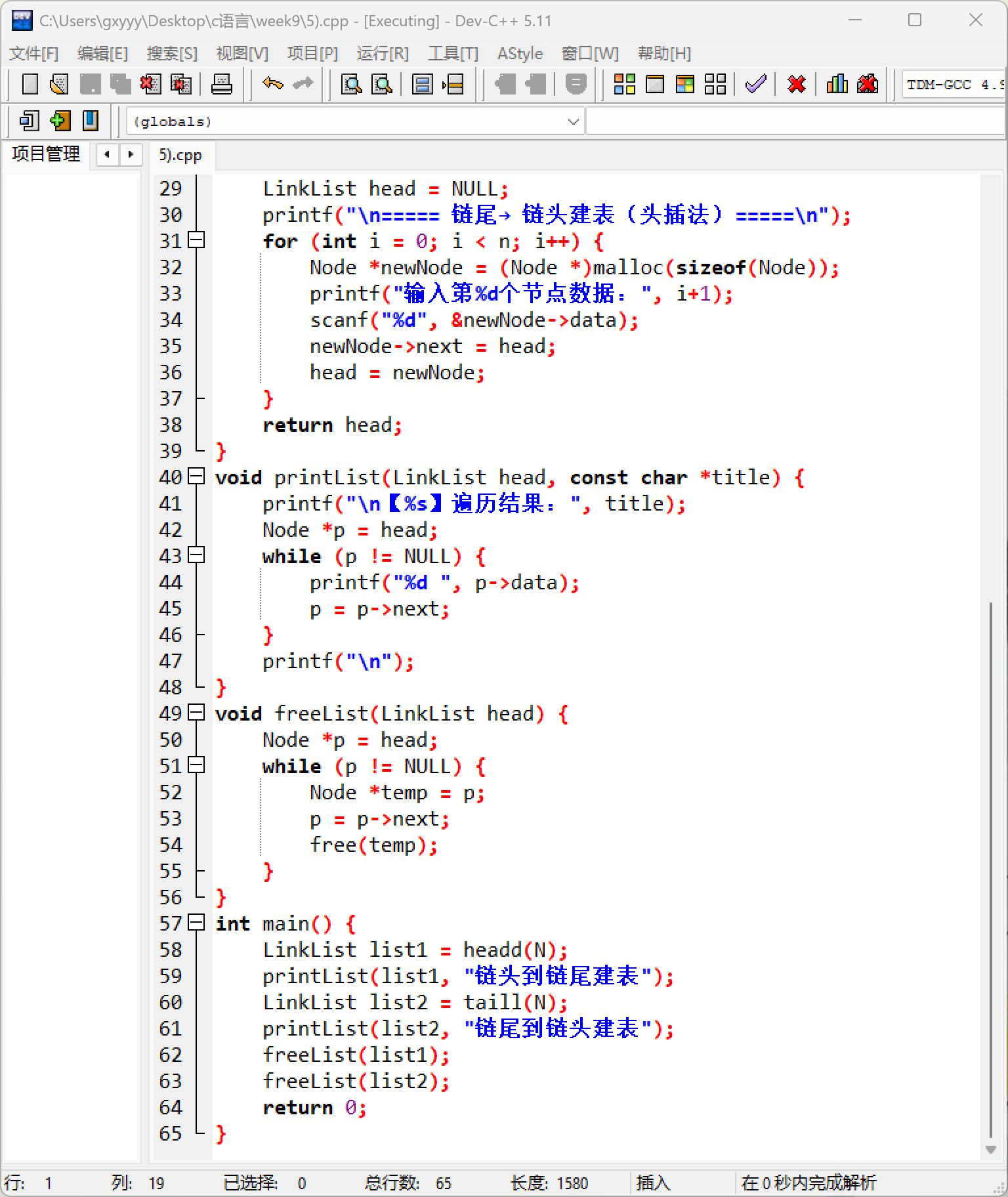The image size is (1008, 1197).
Task: Collapse the while block at line 51
Action: [x=196, y=765]
